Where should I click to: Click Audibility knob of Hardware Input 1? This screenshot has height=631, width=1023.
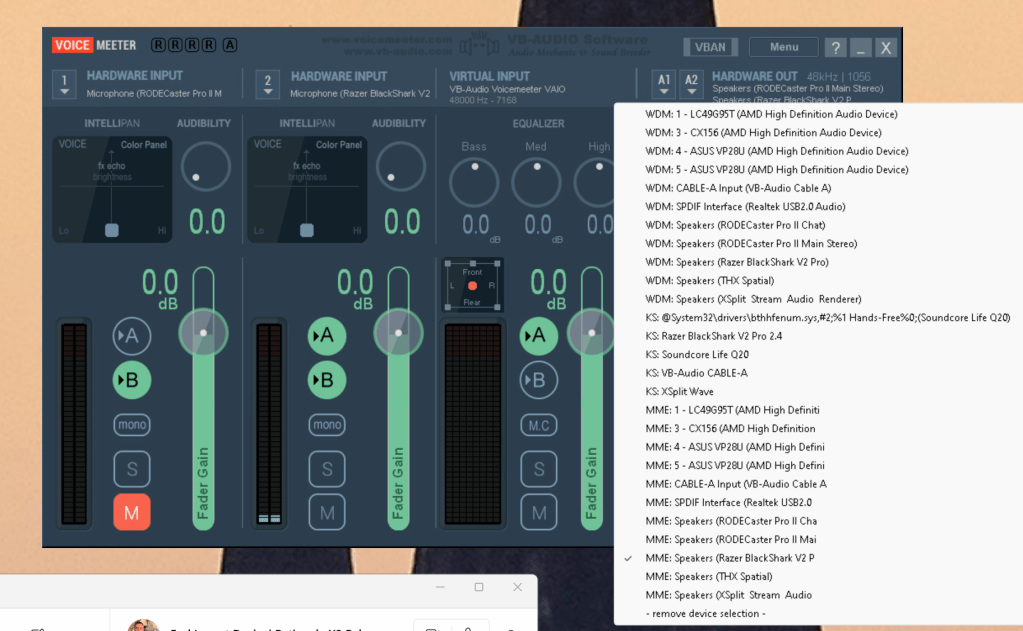(206, 166)
